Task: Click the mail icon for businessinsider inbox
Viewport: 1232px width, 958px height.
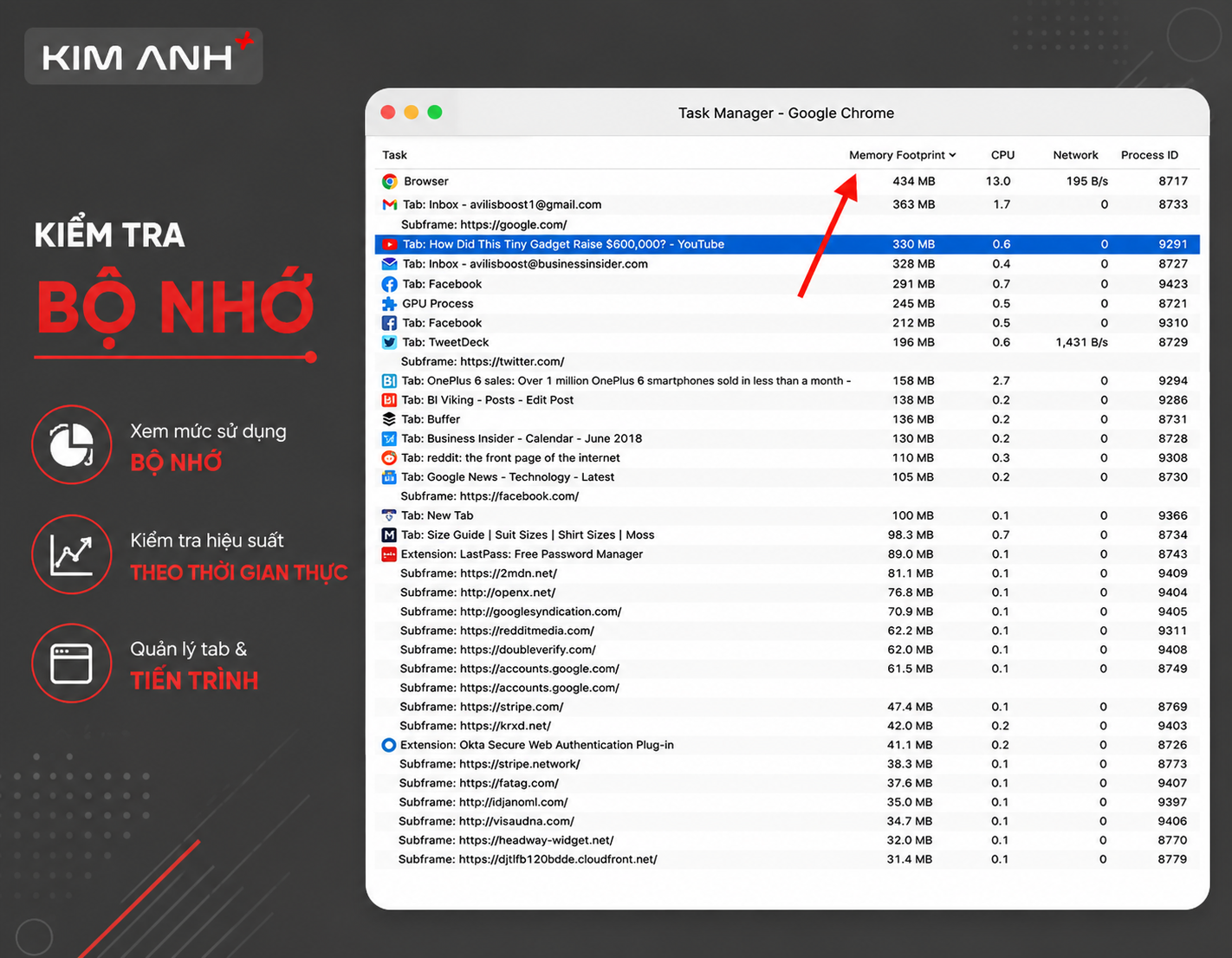Action: click(x=390, y=264)
